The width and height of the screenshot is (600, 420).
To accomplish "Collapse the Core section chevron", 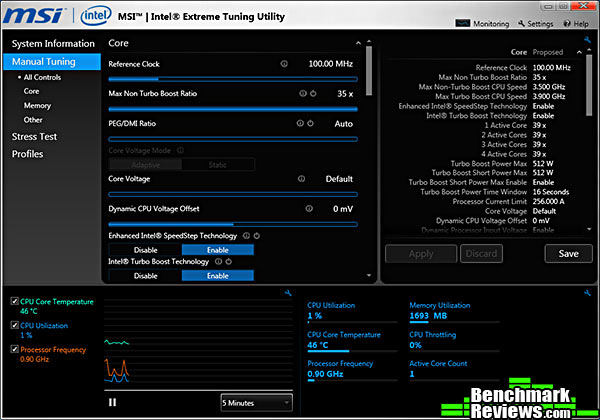I will 358,43.
